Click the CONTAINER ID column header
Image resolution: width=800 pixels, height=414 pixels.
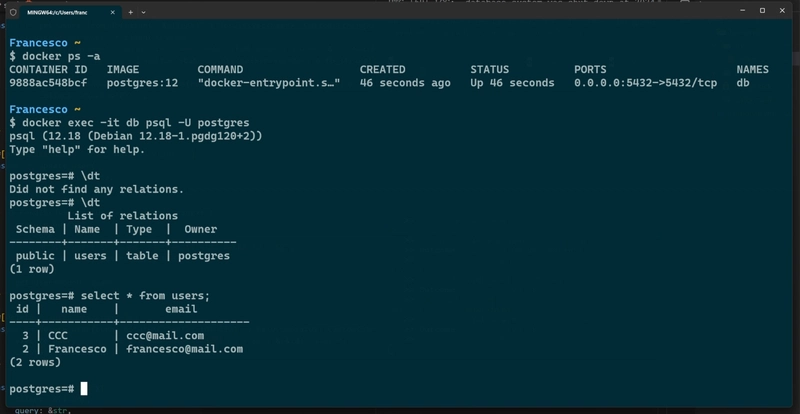[48, 69]
